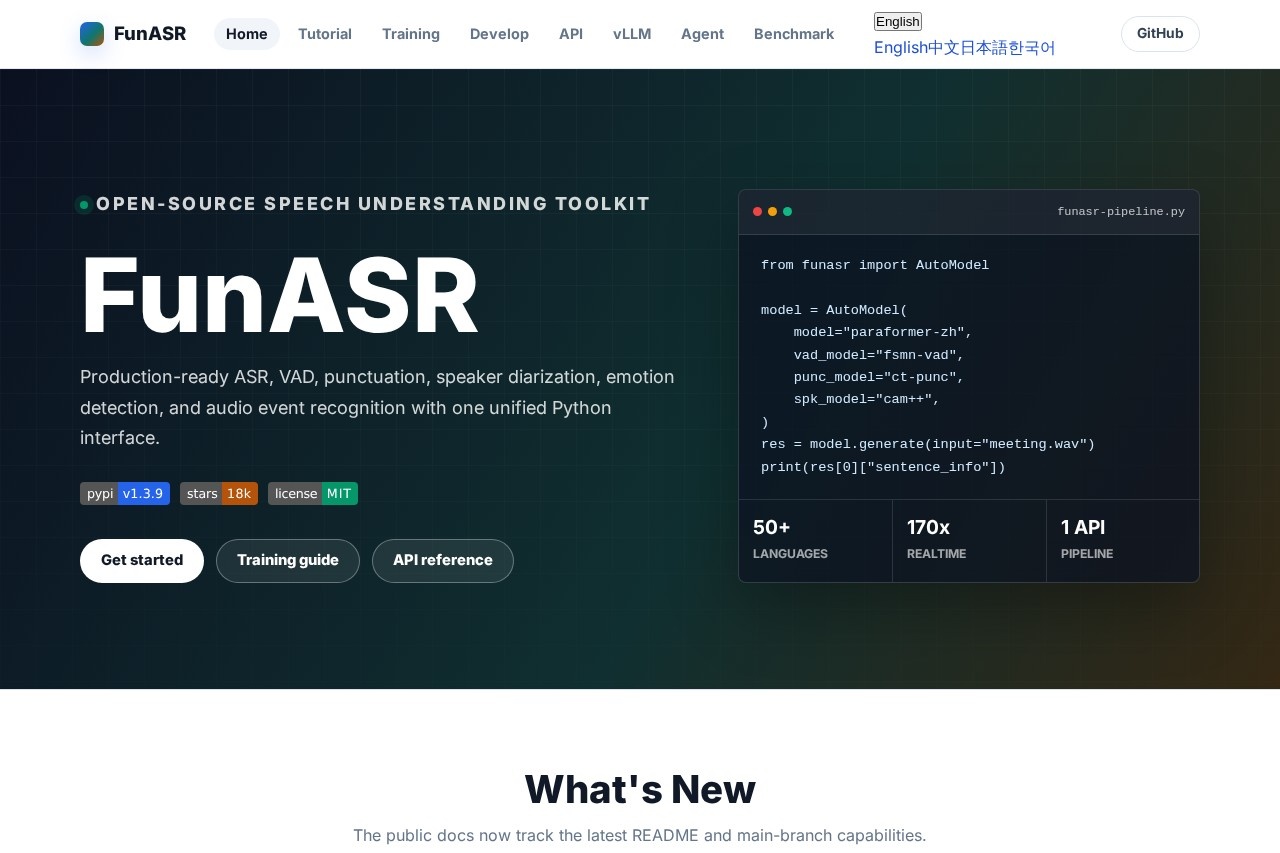Switch site language to 中文
This screenshot has width=1280, height=853.
pyautogui.click(x=944, y=48)
